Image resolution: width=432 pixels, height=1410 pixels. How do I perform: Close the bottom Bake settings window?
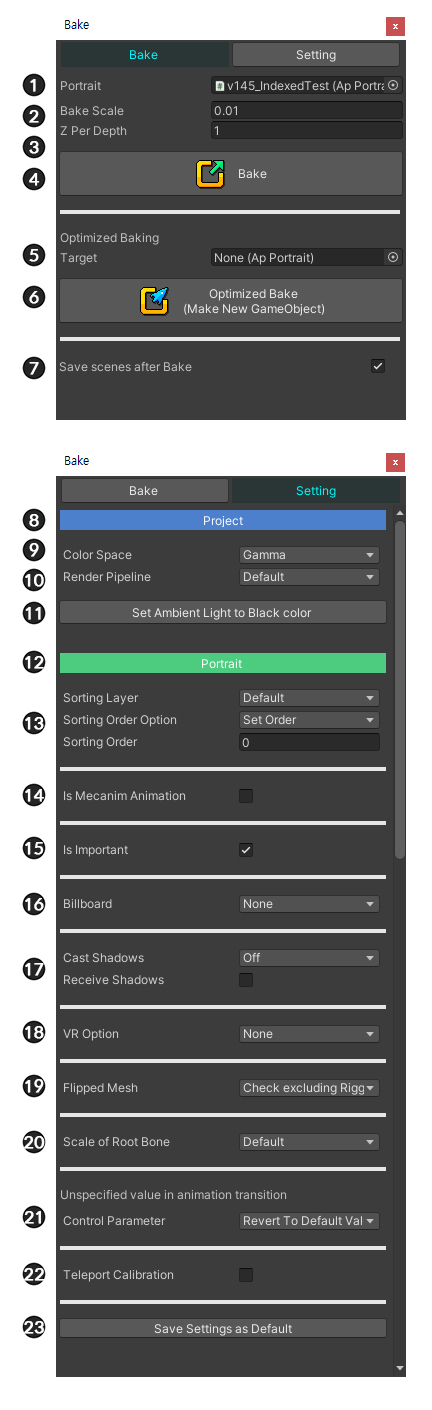point(396,462)
